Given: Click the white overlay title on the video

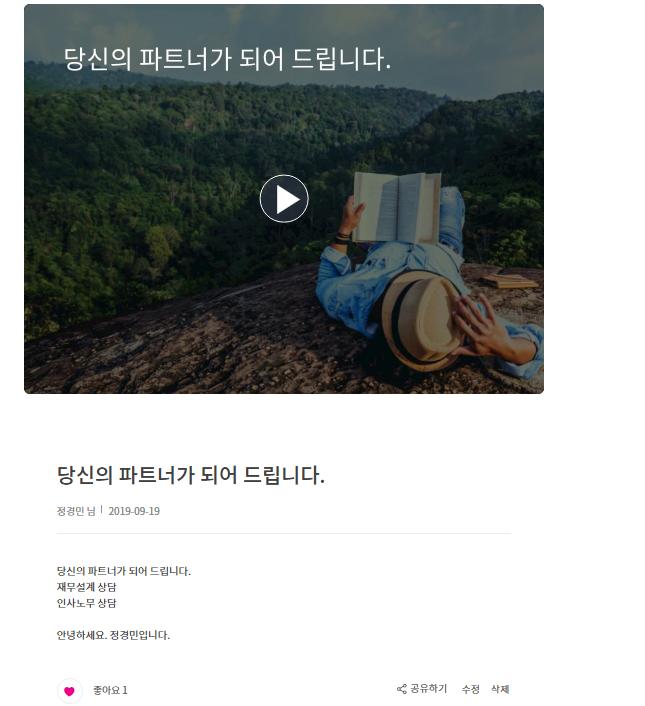Looking at the screenshot, I should pyautogui.click(x=227, y=59).
